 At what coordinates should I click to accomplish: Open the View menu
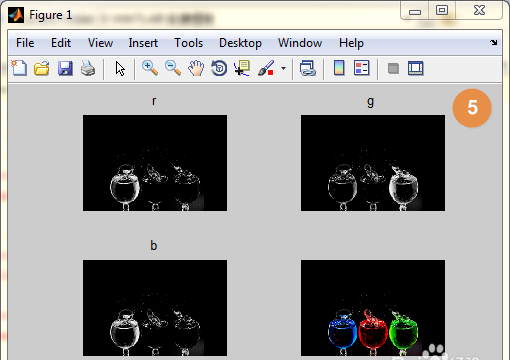100,43
